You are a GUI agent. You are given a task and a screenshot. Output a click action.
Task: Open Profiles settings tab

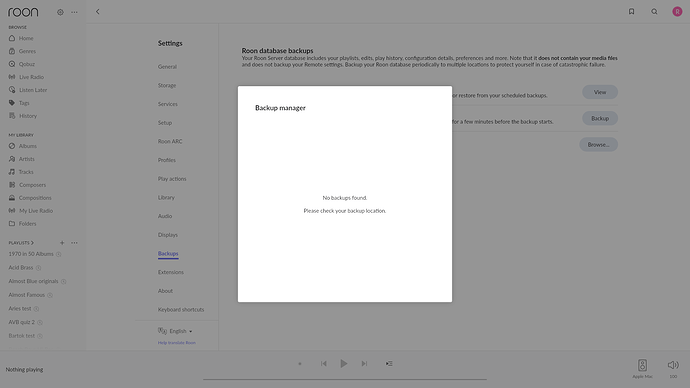167,160
